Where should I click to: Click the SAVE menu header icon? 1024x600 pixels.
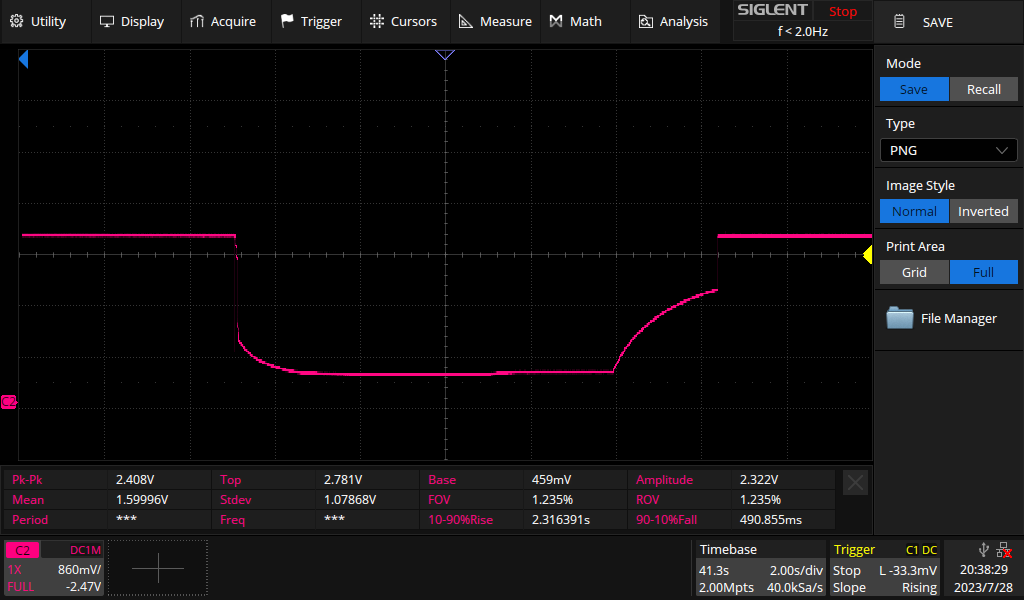click(900, 22)
